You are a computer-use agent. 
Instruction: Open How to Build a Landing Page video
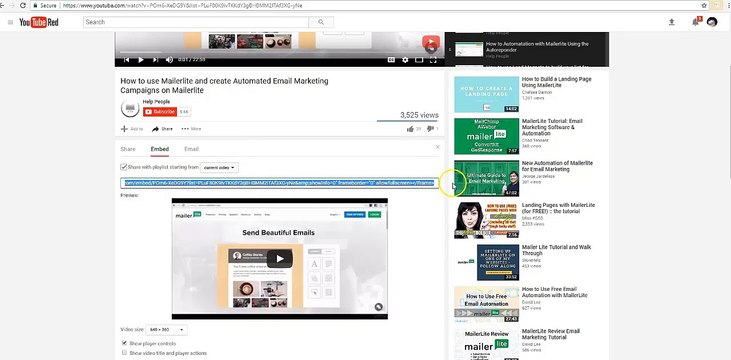tap(557, 82)
